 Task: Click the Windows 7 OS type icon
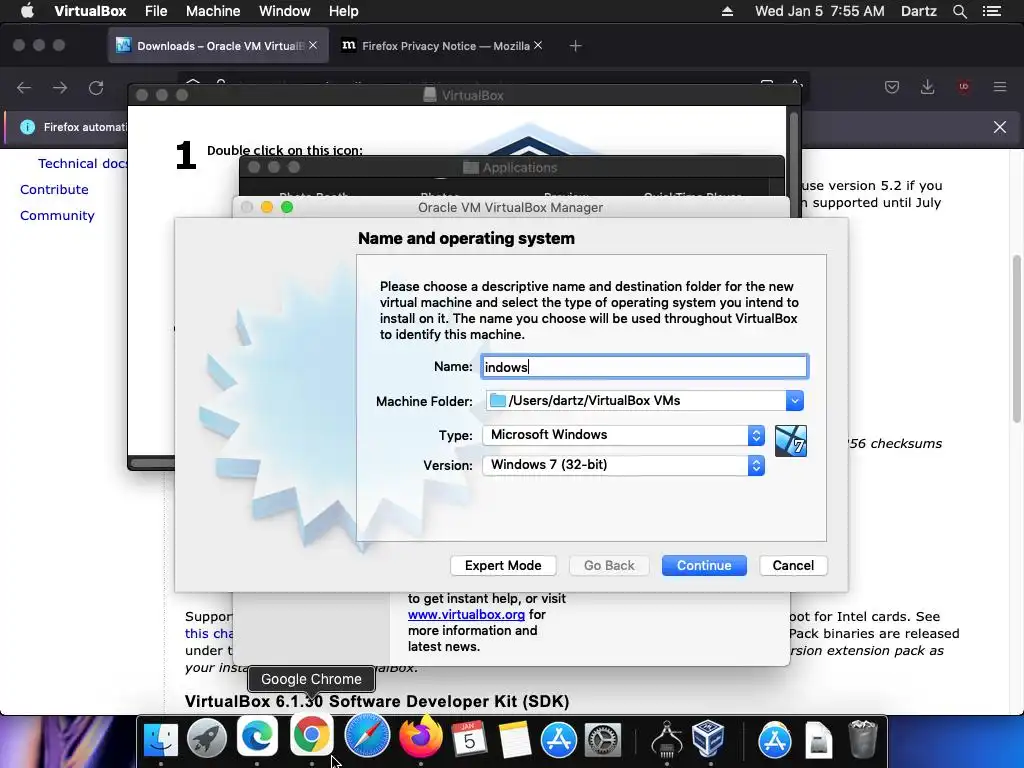click(790, 440)
